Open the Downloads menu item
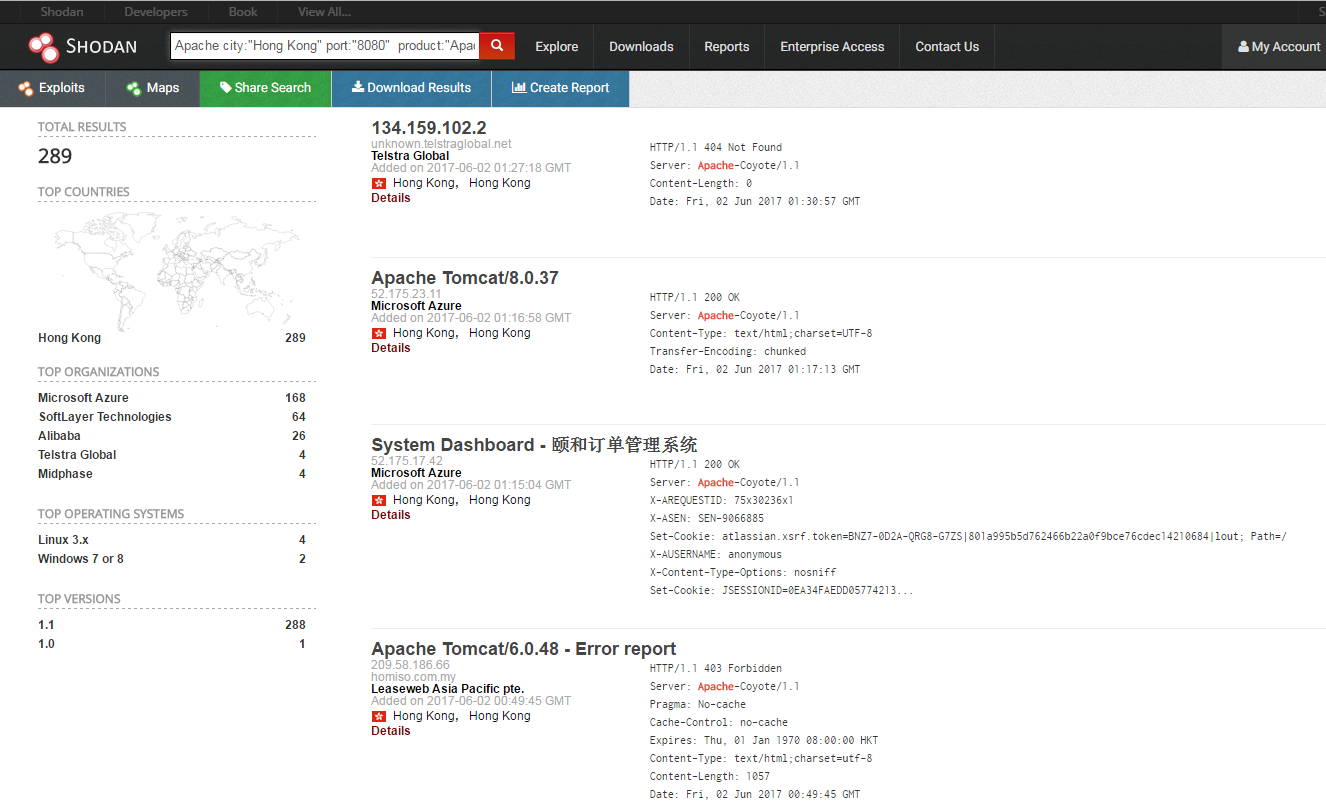Image resolution: width=1326 pixels, height=804 pixels. click(641, 47)
